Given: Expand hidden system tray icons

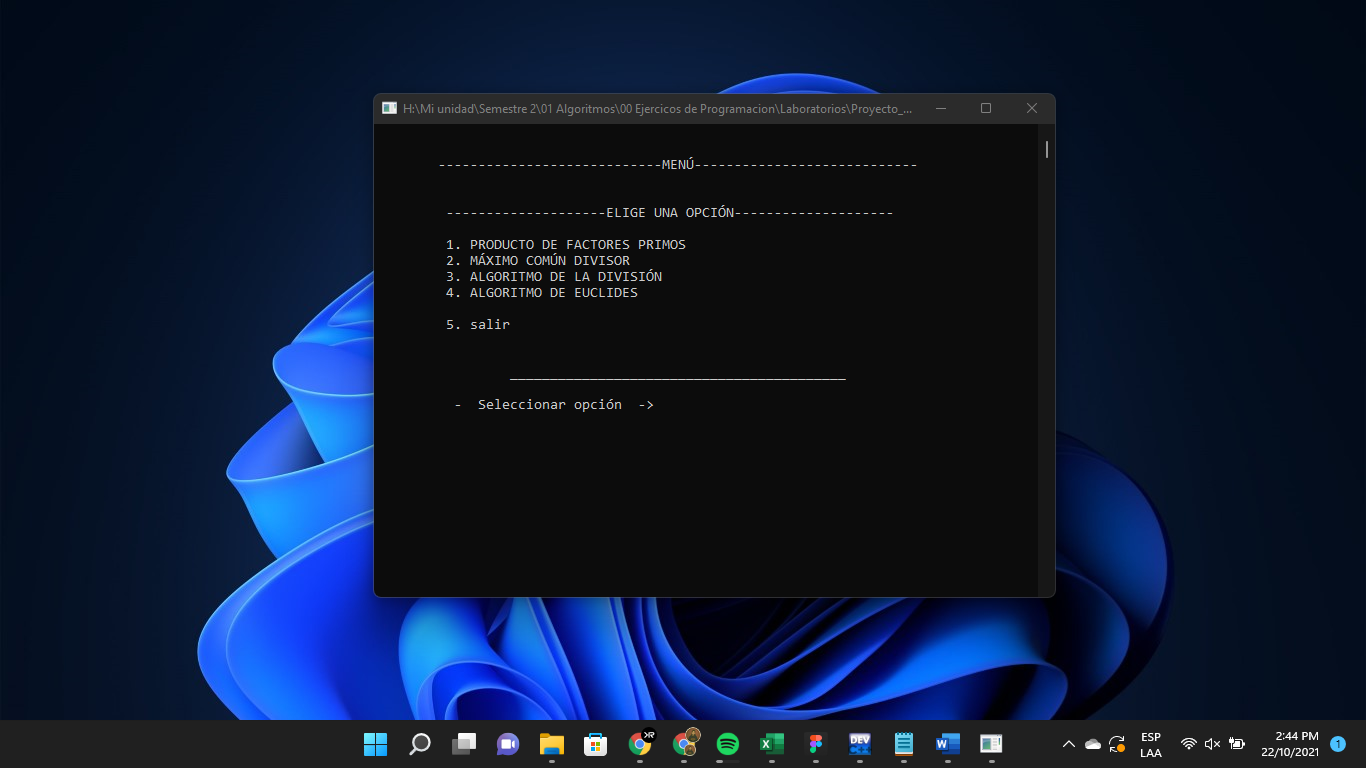Looking at the screenshot, I should pyautogui.click(x=1068, y=744).
